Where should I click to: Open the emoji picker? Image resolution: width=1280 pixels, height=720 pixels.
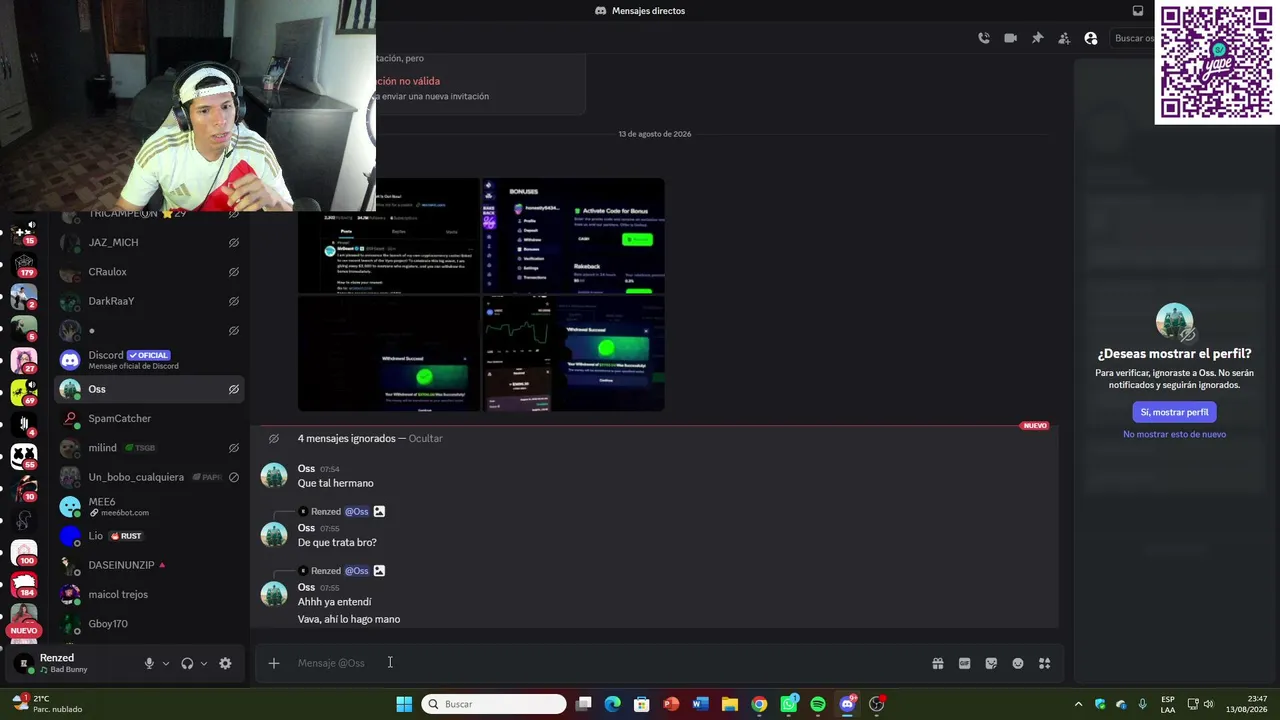(x=1018, y=663)
